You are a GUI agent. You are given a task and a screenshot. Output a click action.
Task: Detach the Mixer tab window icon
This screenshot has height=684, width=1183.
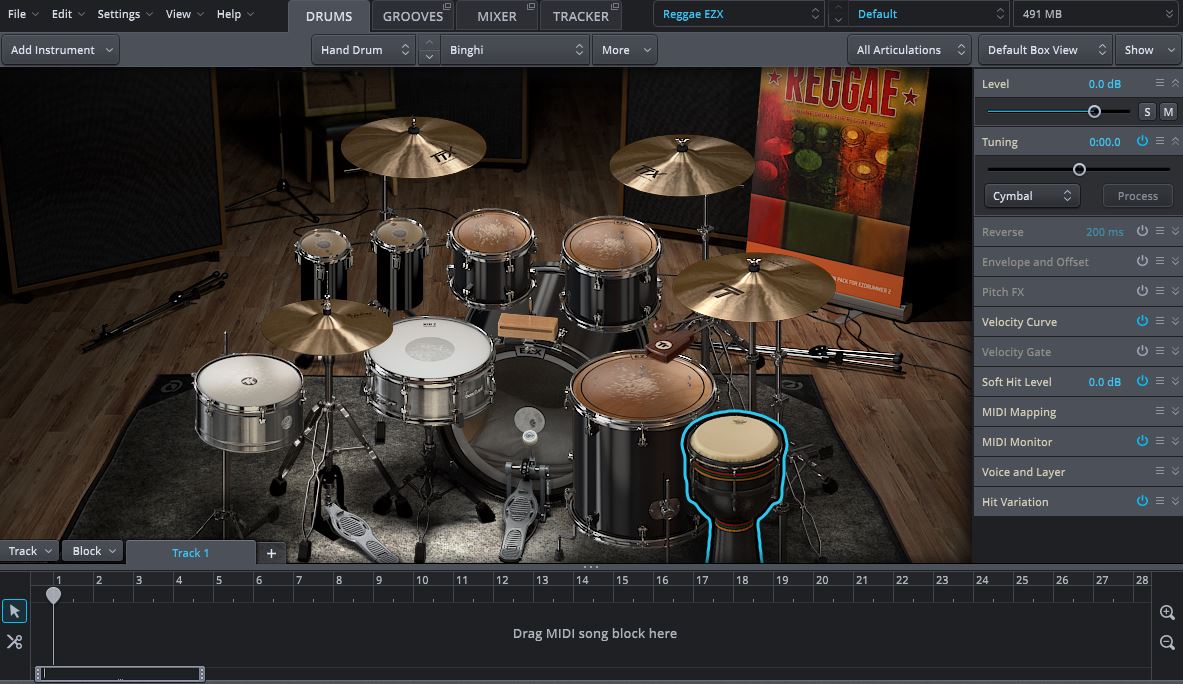(530, 6)
